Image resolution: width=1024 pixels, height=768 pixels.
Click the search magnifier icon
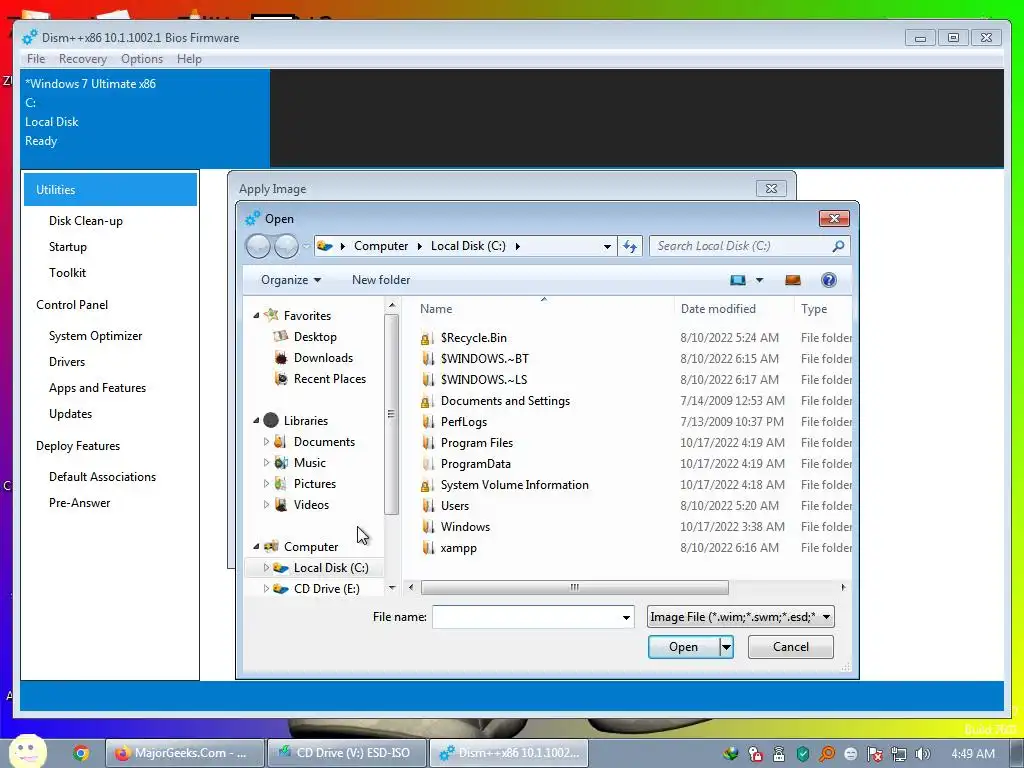tap(839, 246)
